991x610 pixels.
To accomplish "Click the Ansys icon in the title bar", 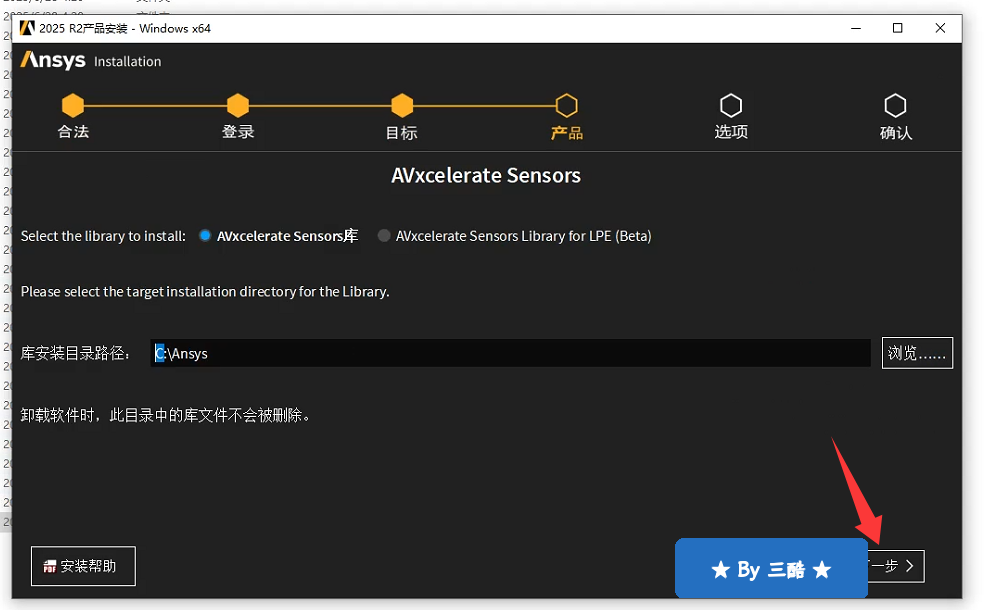I will click(27, 28).
